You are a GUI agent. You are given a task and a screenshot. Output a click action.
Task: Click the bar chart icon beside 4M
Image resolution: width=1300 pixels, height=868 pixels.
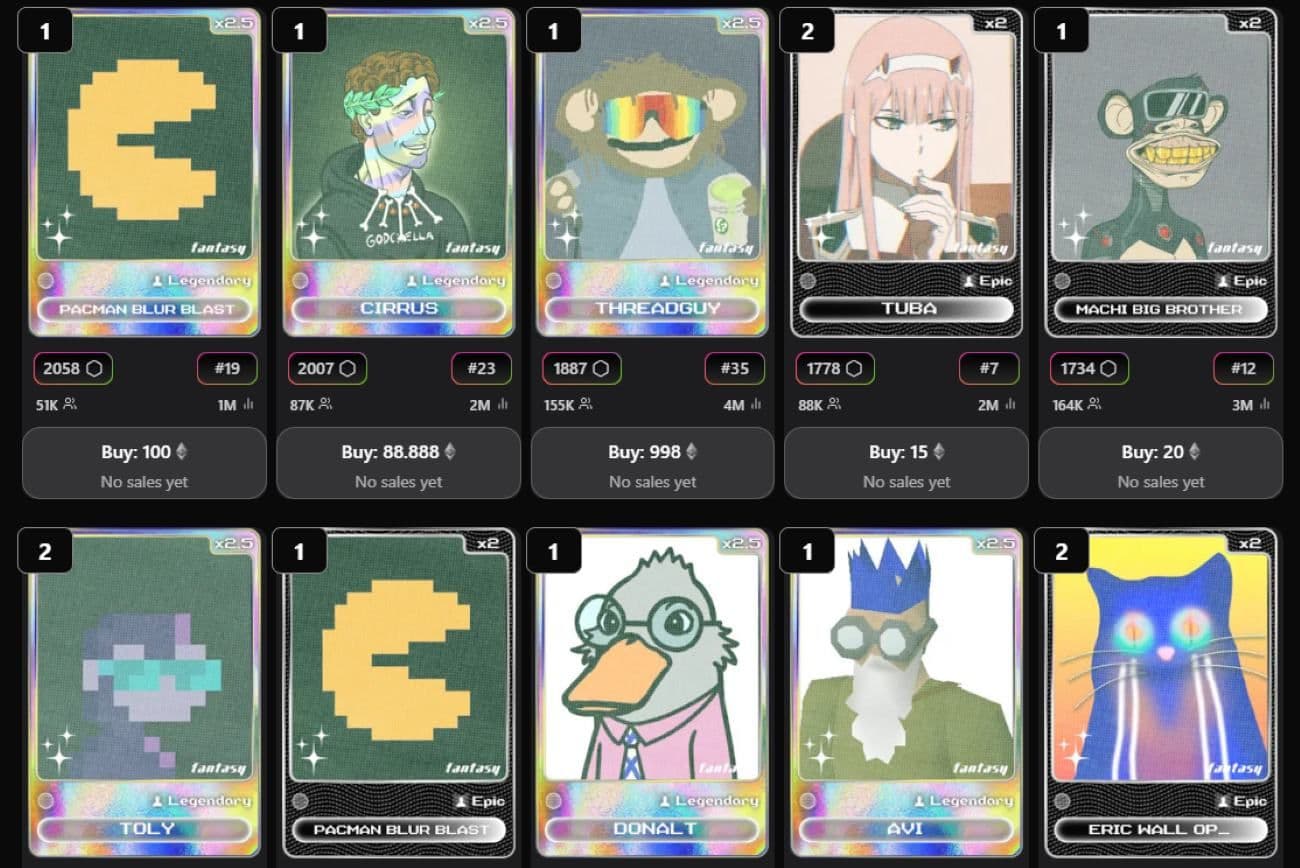point(756,404)
